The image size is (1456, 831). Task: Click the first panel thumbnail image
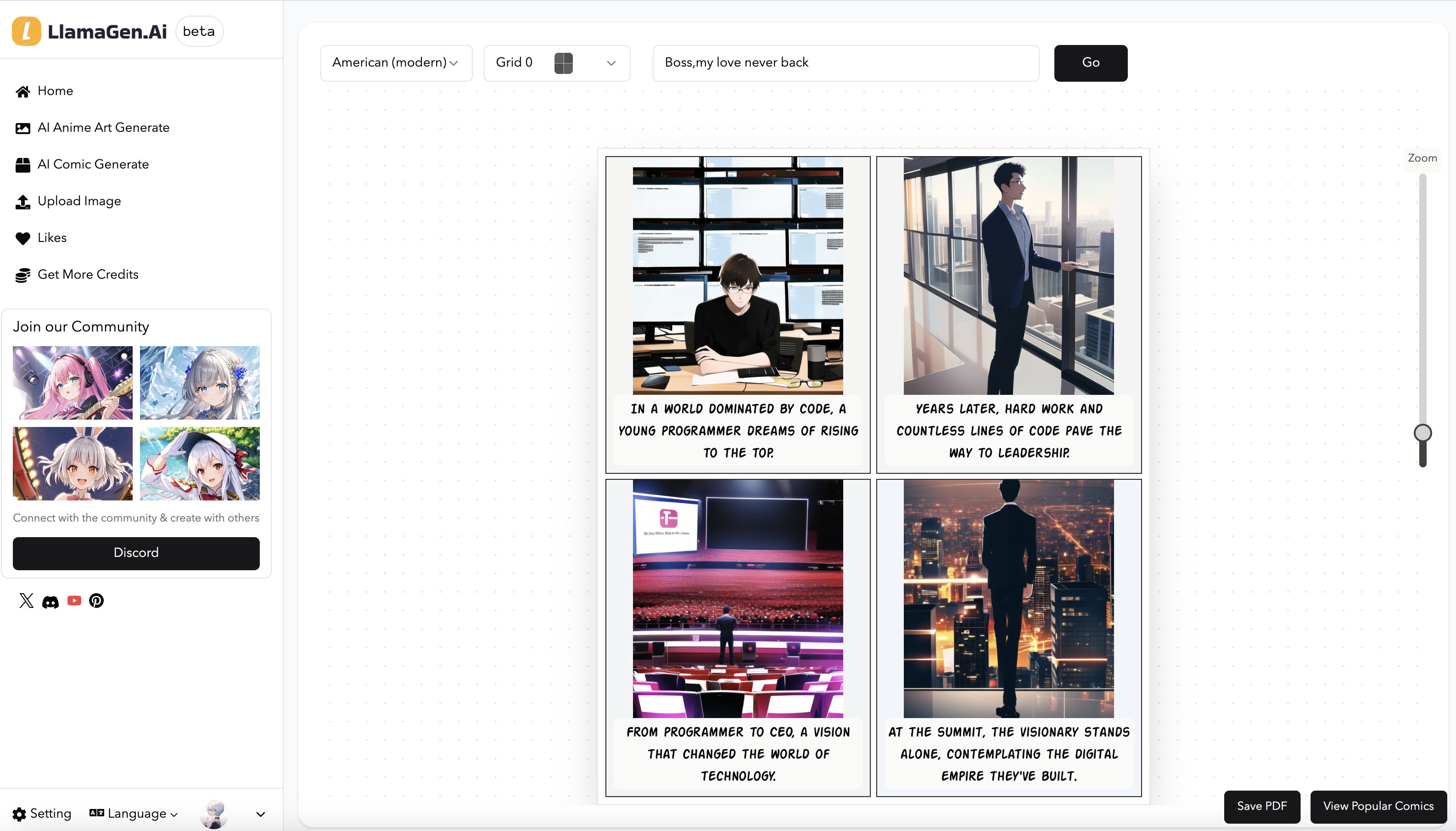coord(738,275)
